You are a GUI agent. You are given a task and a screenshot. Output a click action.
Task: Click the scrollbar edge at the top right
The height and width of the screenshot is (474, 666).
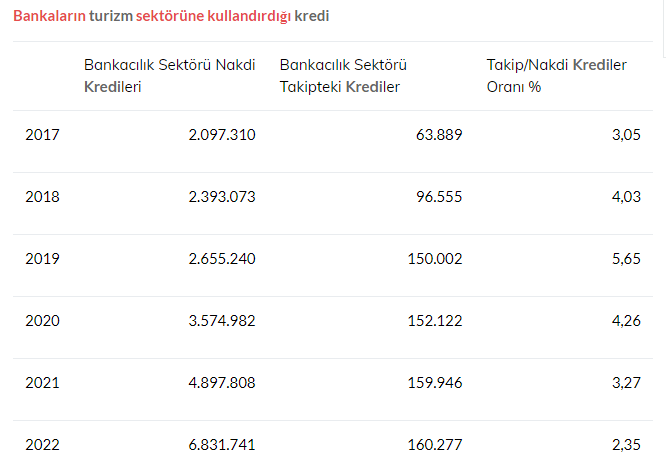[x=664, y=28]
